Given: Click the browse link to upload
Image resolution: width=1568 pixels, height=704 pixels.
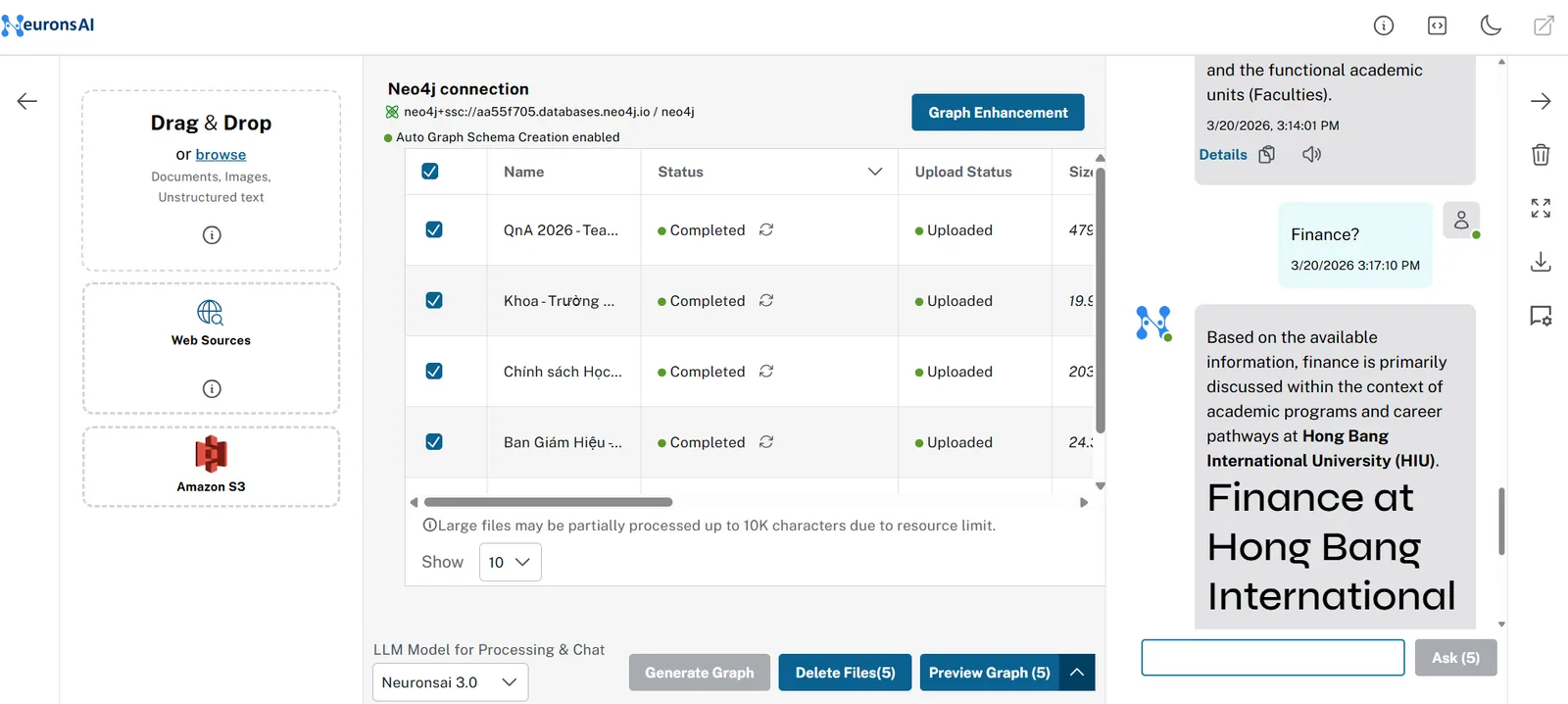Looking at the screenshot, I should click(x=220, y=154).
